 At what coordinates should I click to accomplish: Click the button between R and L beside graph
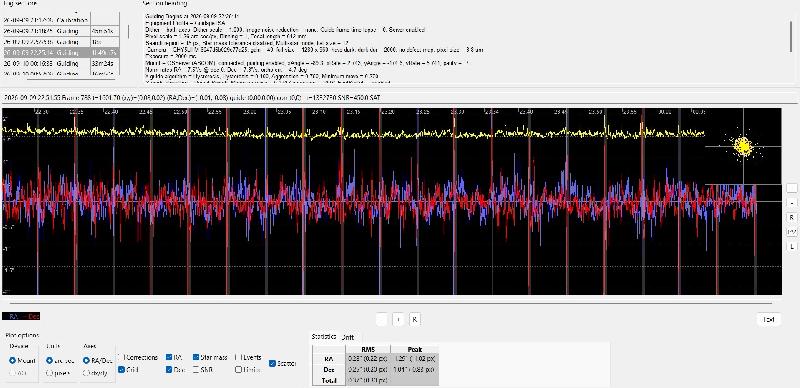click(x=791, y=232)
